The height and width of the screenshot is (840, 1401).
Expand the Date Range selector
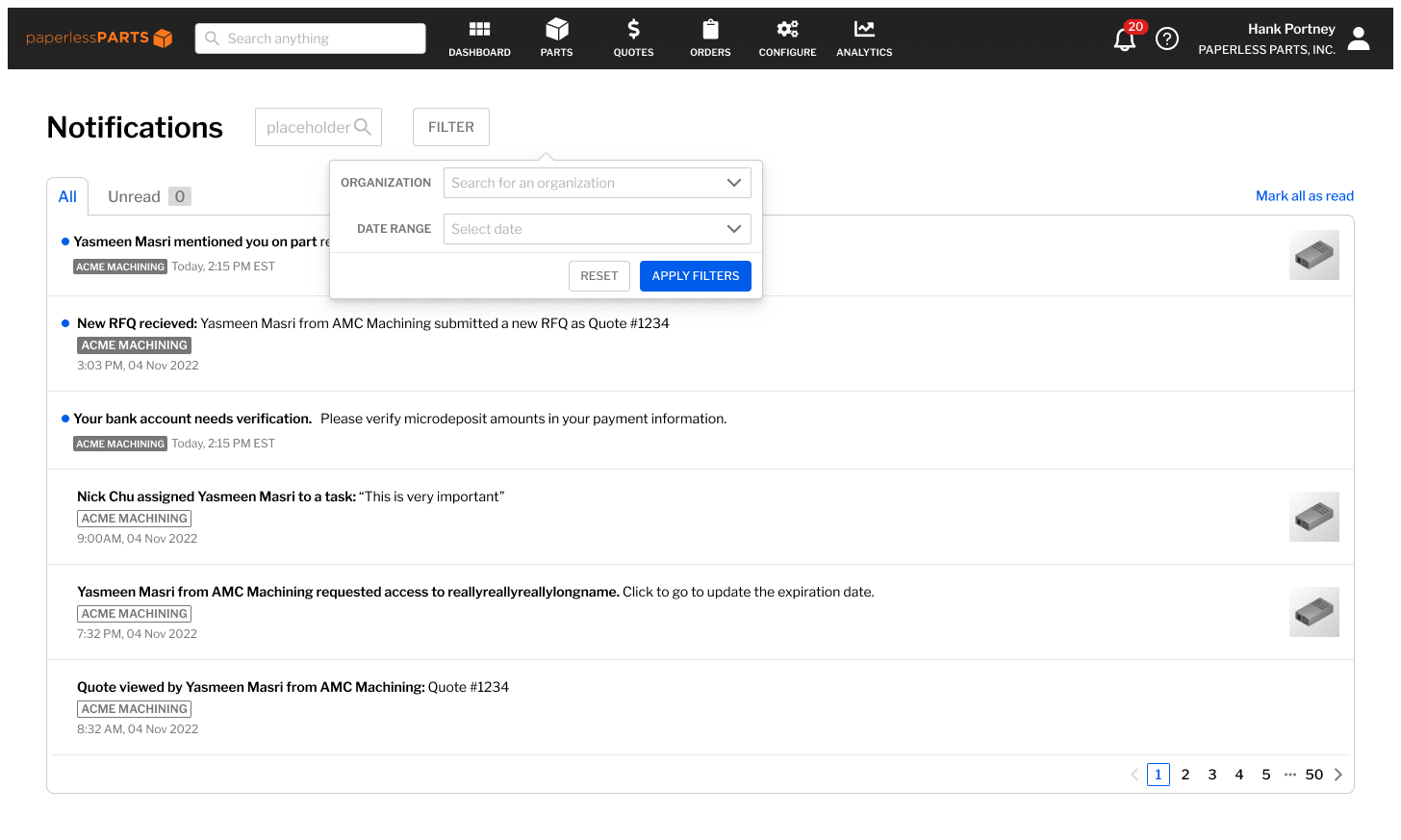[597, 229]
